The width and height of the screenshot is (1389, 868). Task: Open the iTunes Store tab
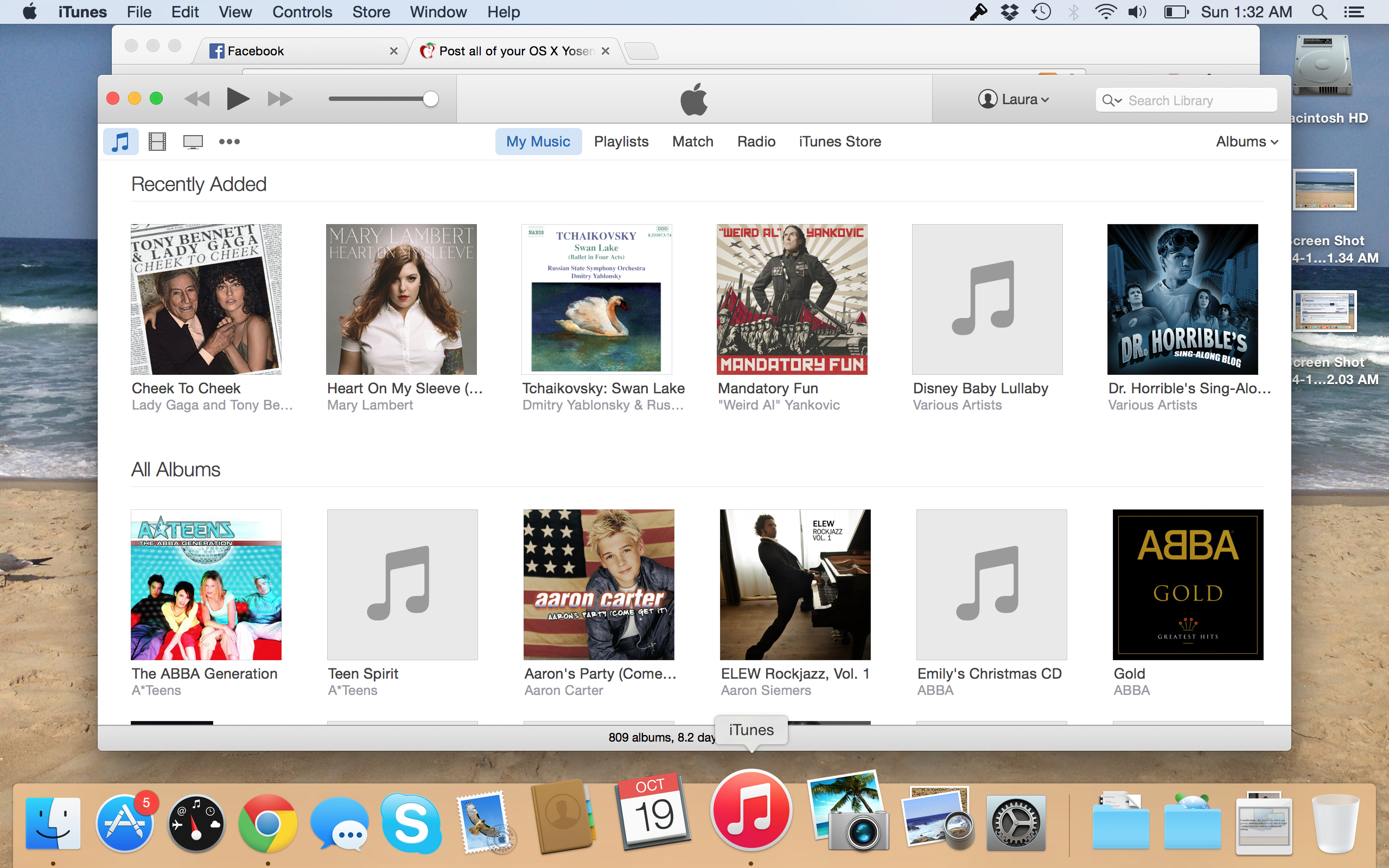coord(840,141)
